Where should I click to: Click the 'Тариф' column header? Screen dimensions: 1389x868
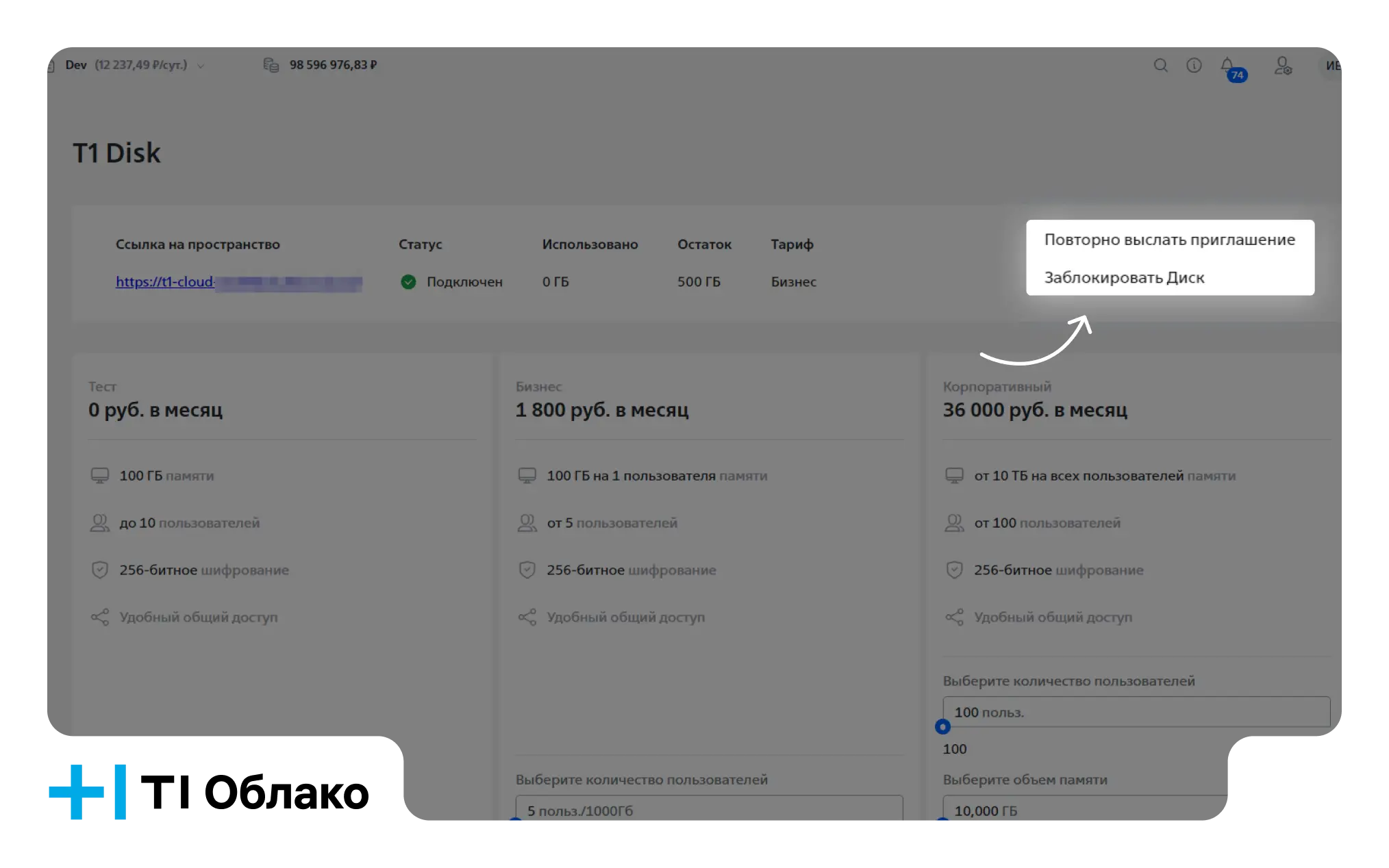click(x=792, y=244)
